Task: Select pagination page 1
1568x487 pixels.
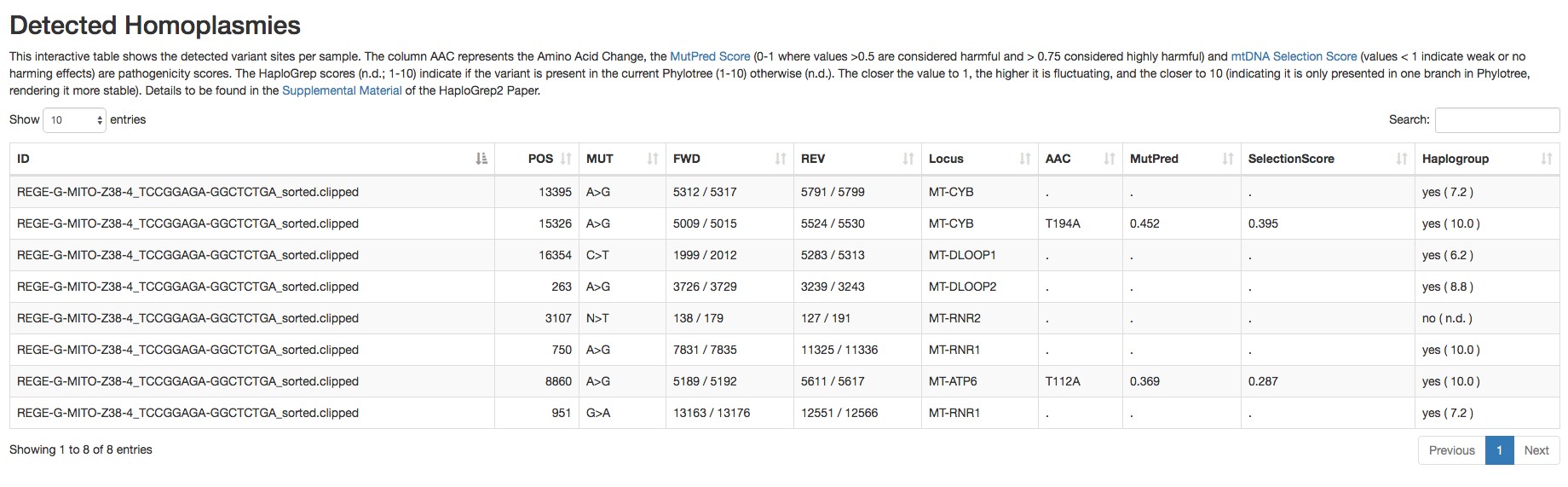Action: pyautogui.click(x=1499, y=450)
